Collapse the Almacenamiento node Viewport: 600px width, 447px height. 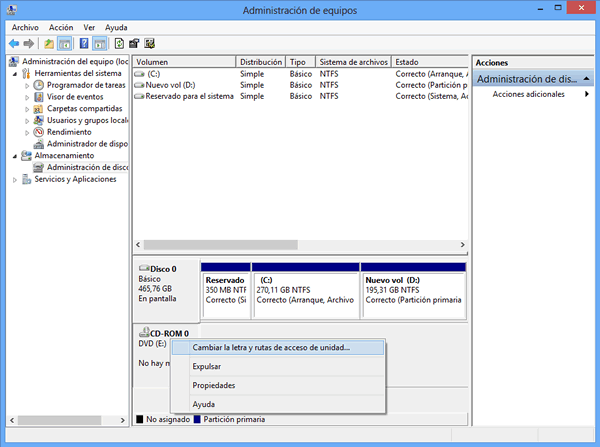point(15,156)
